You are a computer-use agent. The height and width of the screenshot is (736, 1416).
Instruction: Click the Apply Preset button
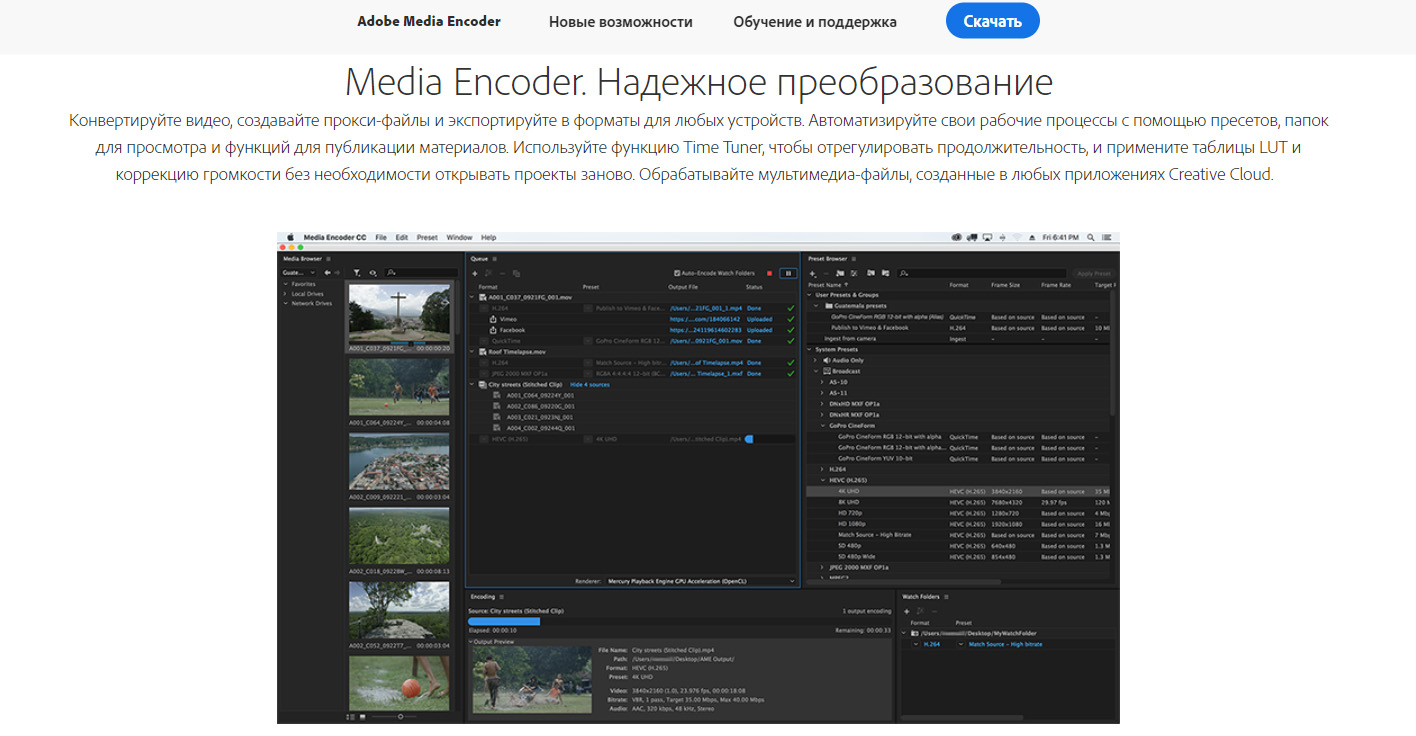click(1093, 273)
